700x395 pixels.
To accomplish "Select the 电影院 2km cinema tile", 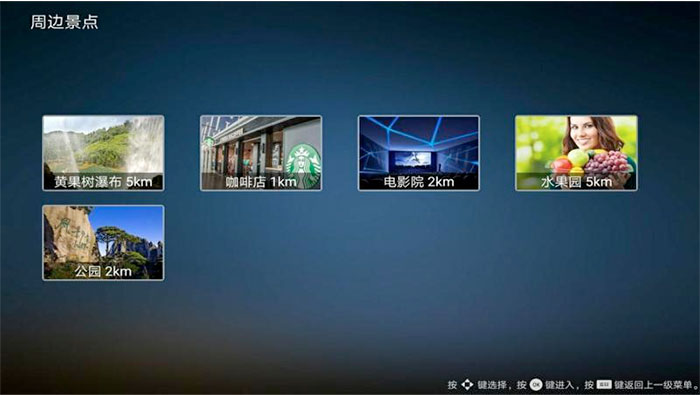I will pos(419,153).
